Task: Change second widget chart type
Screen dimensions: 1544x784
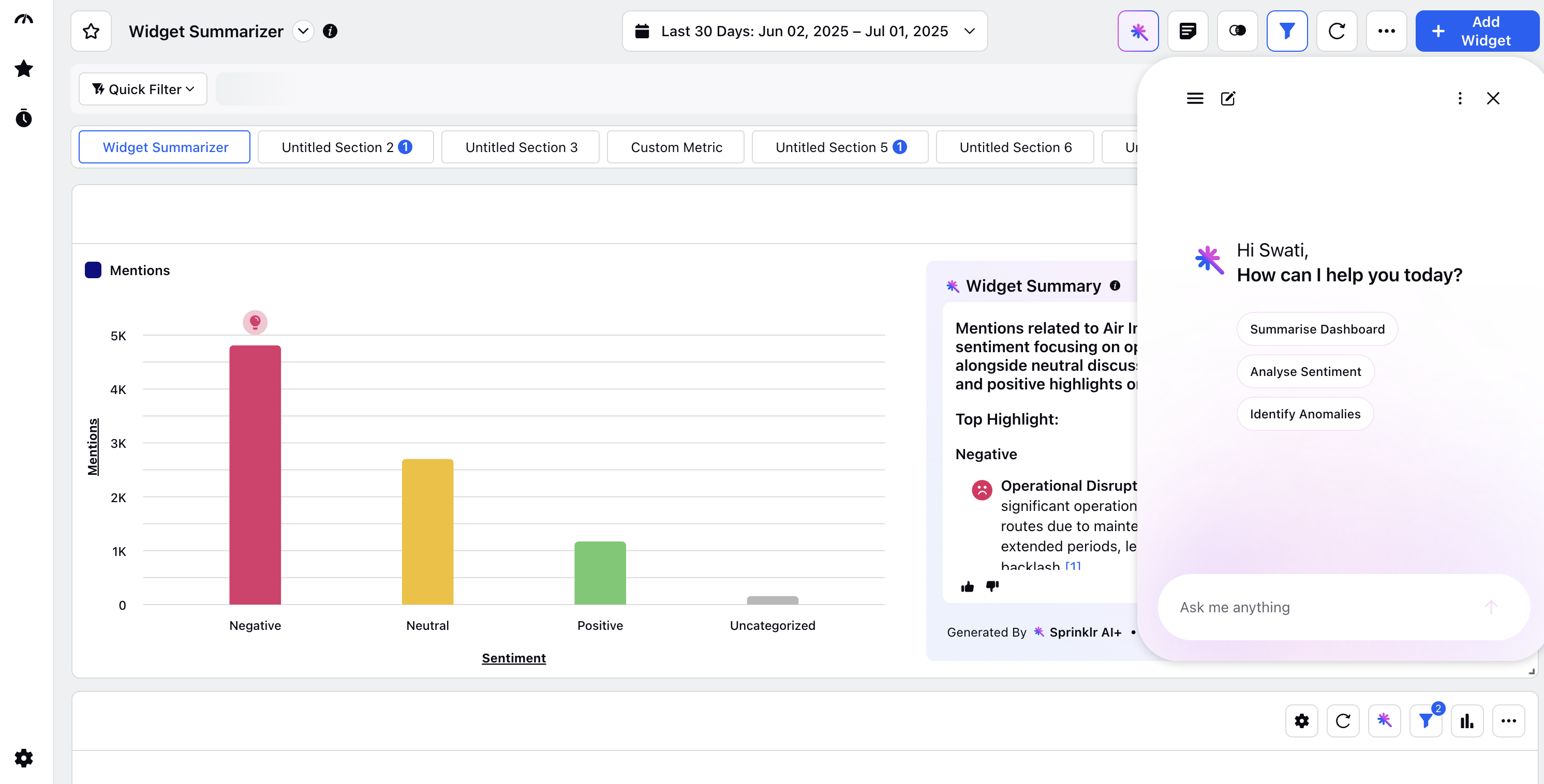Action: tap(1467, 720)
